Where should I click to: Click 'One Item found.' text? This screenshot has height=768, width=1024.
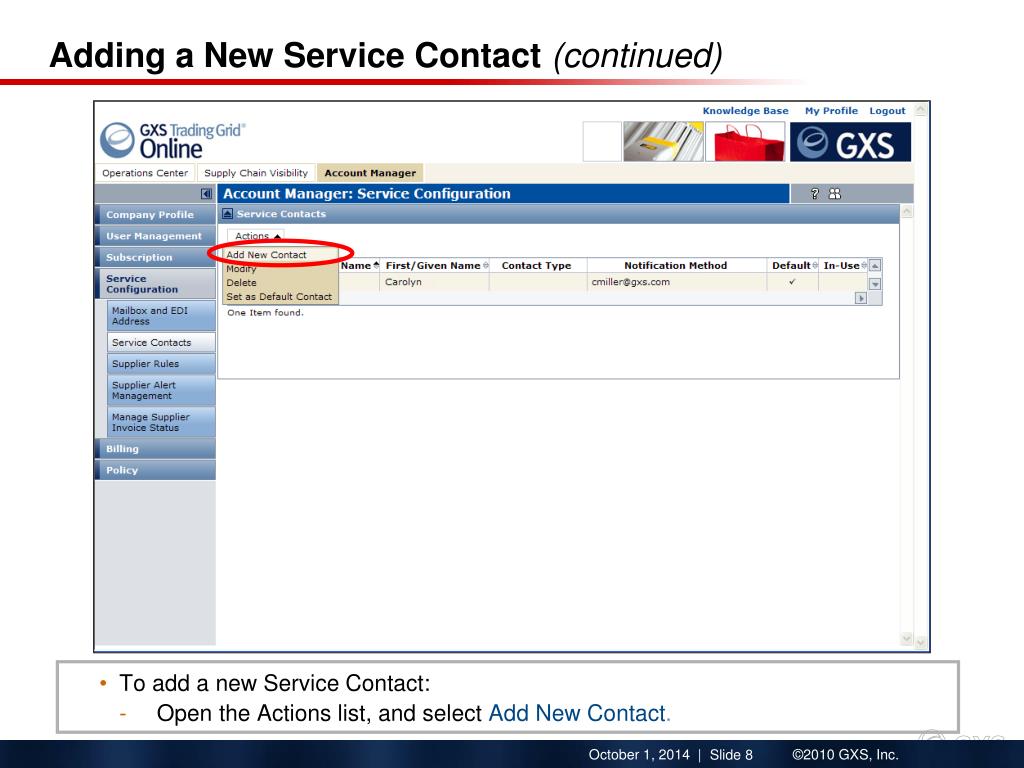[265, 313]
